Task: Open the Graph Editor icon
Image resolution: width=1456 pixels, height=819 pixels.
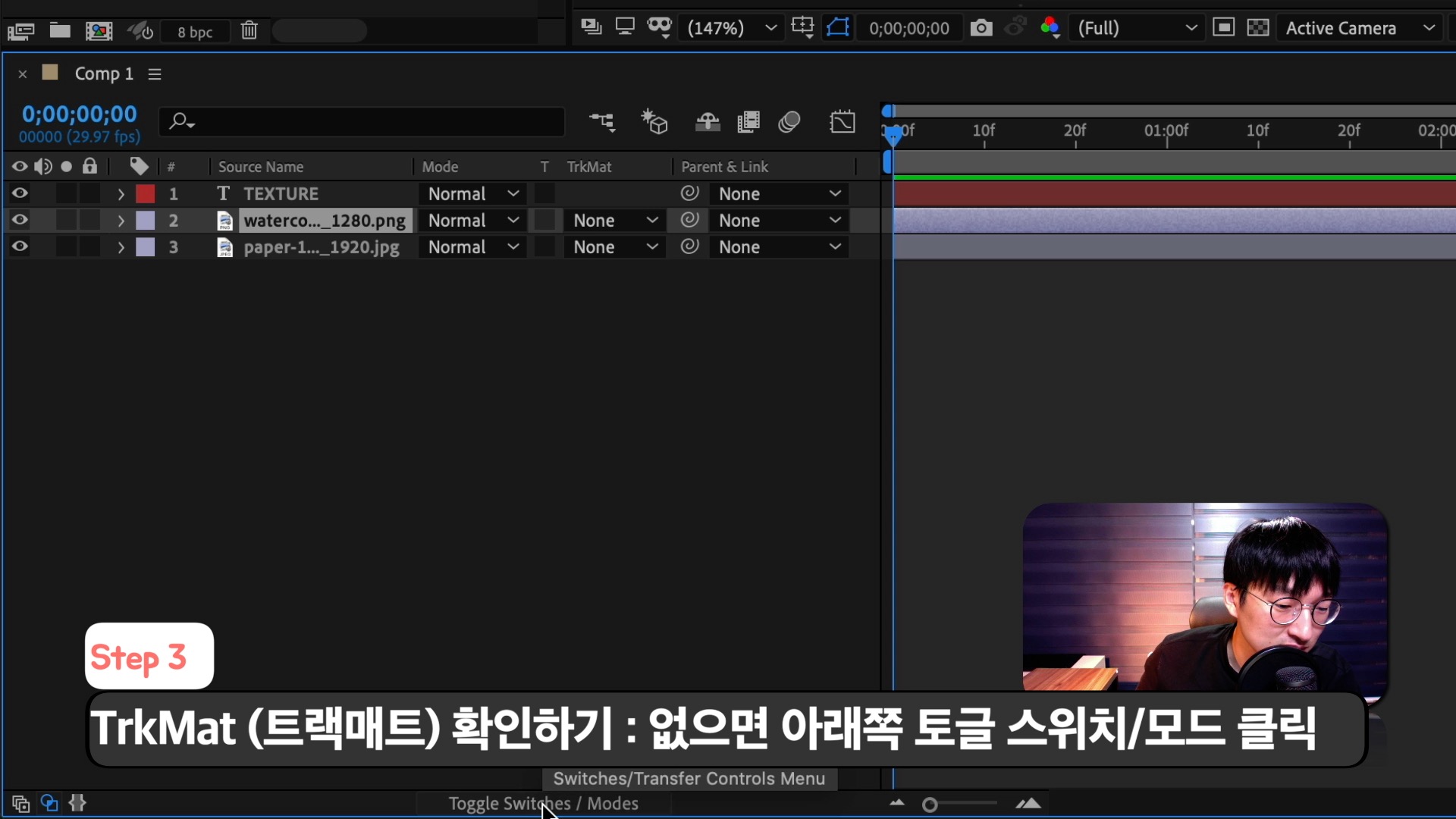Action: pos(843,122)
